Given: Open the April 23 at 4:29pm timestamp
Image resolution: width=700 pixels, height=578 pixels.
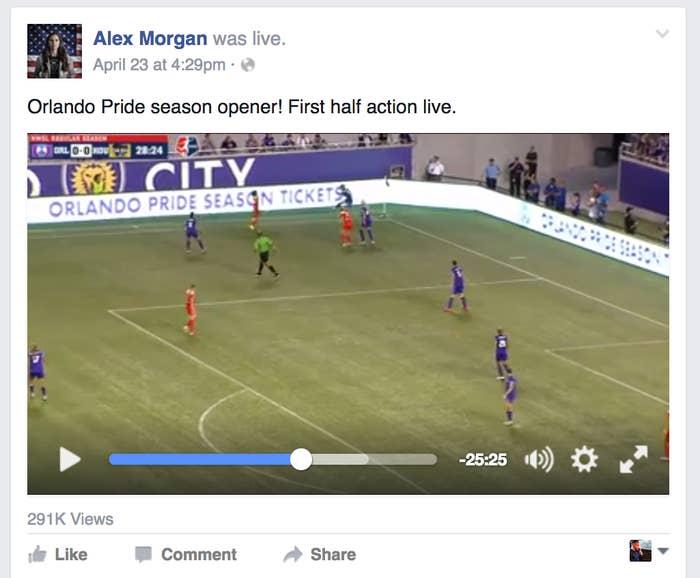Looking at the screenshot, I should [x=159, y=65].
